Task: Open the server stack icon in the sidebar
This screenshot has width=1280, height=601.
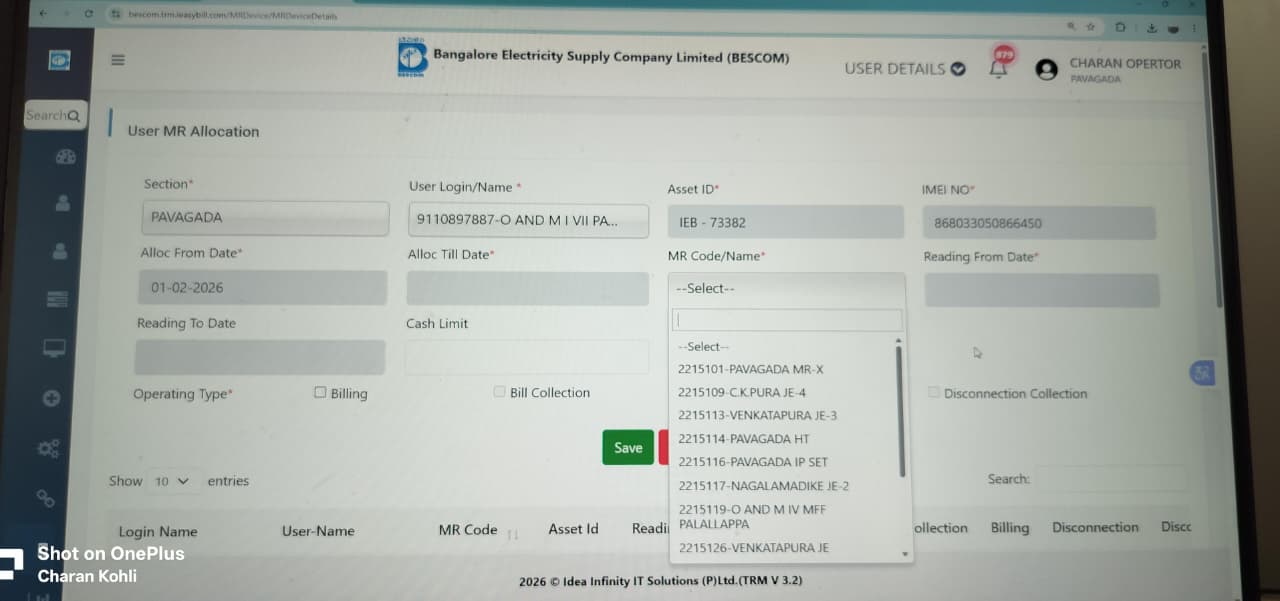Action: click(57, 299)
